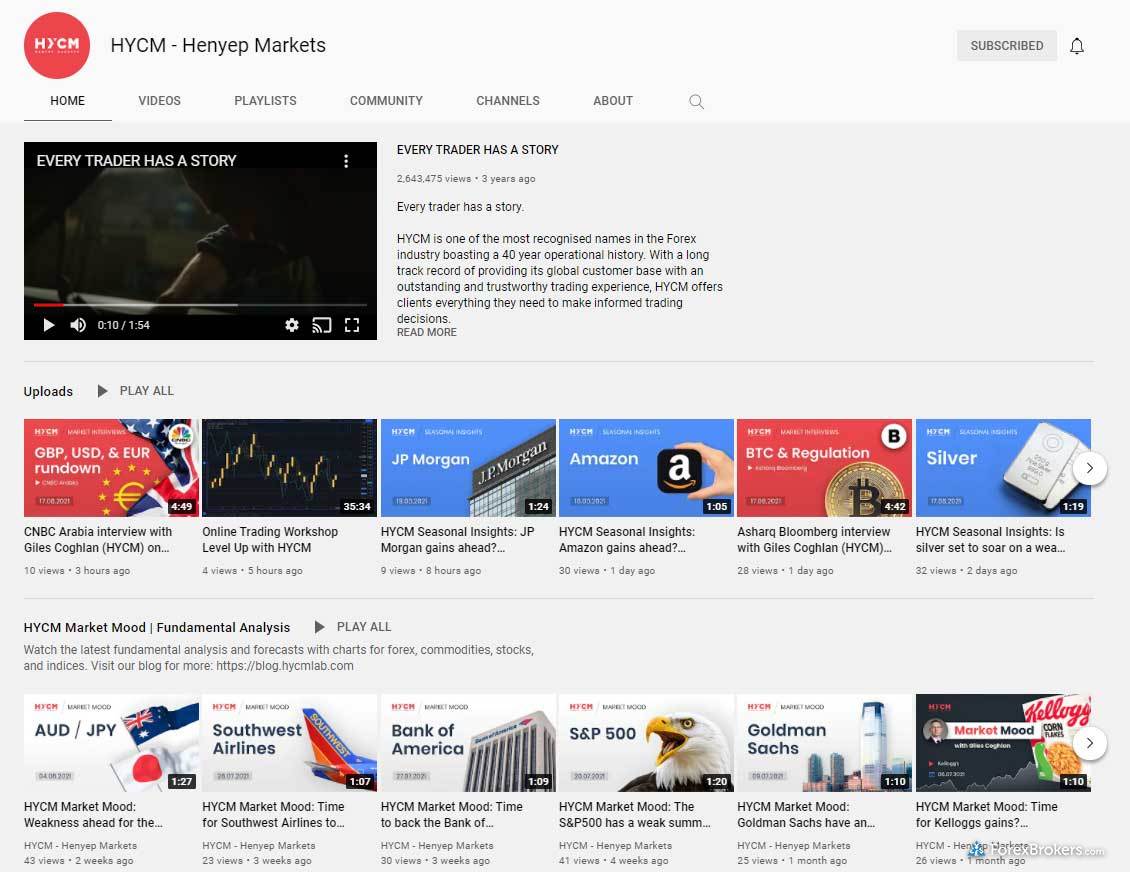Open title Market Mood: Weakness ahead for the
The width and height of the screenshot is (1130, 872).
93,815
